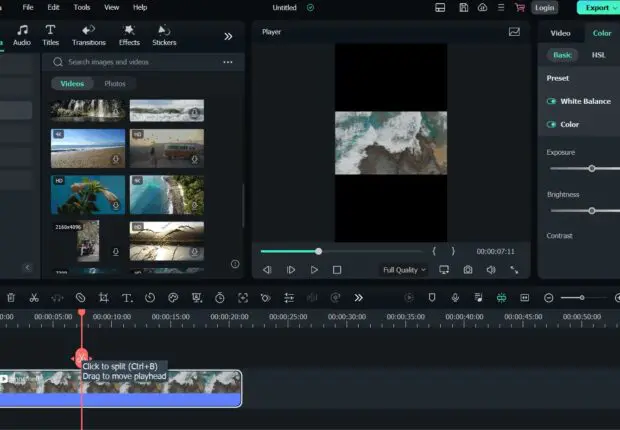The image size is (620, 430).
Task: Take a snapshot with camera icon
Action: (x=468, y=270)
